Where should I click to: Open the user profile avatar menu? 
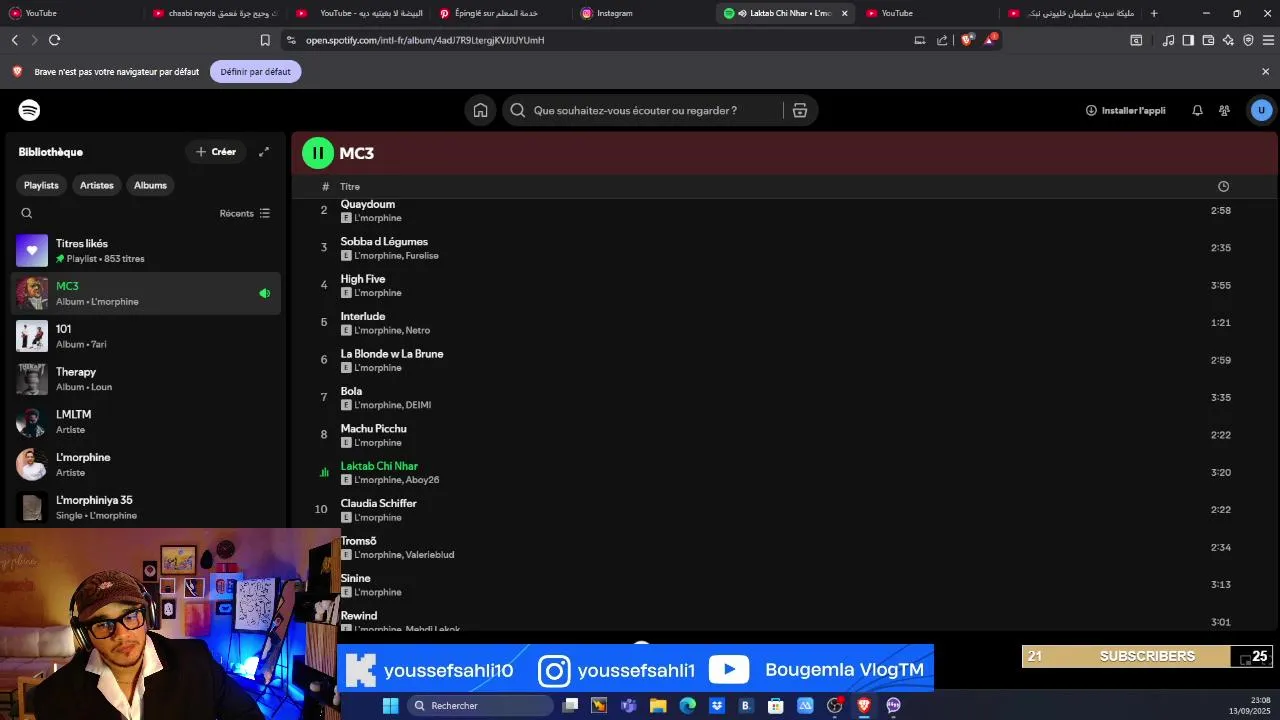1261,110
